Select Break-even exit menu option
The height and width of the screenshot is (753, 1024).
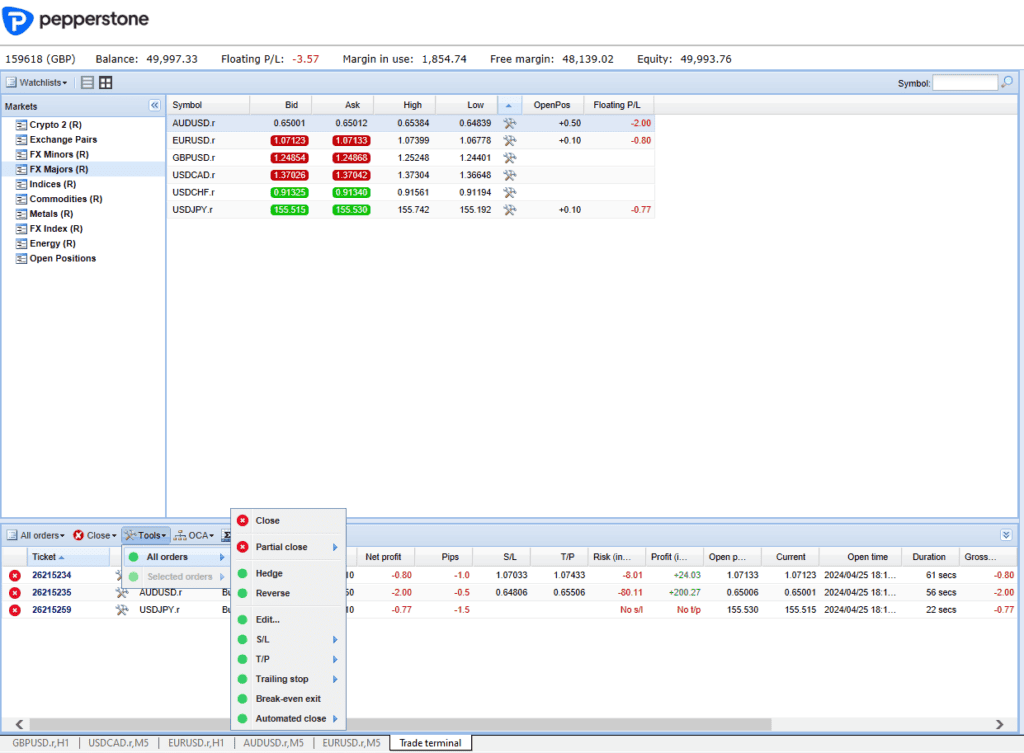point(288,699)
